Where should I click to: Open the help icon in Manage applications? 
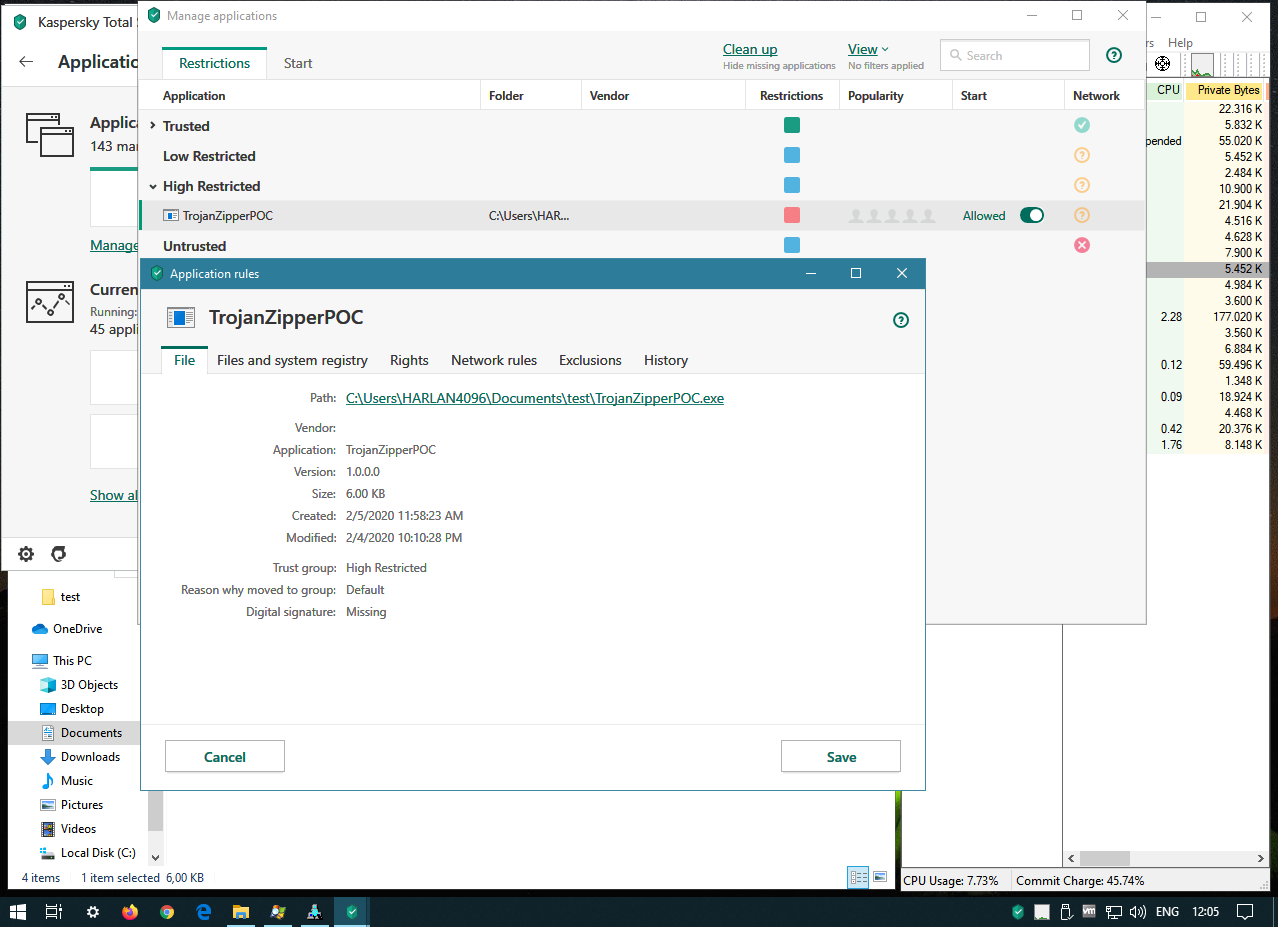[1114, 55]
